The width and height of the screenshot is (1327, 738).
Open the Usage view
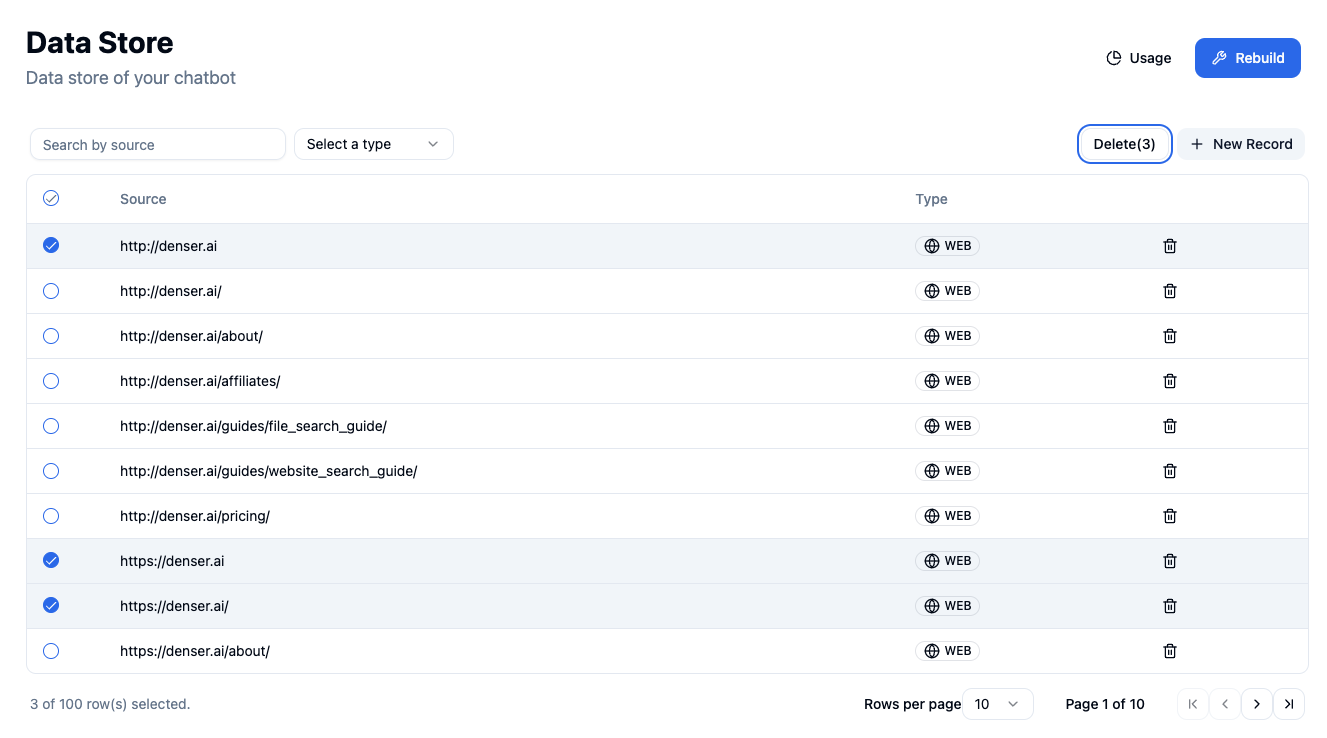(1138, 58)
